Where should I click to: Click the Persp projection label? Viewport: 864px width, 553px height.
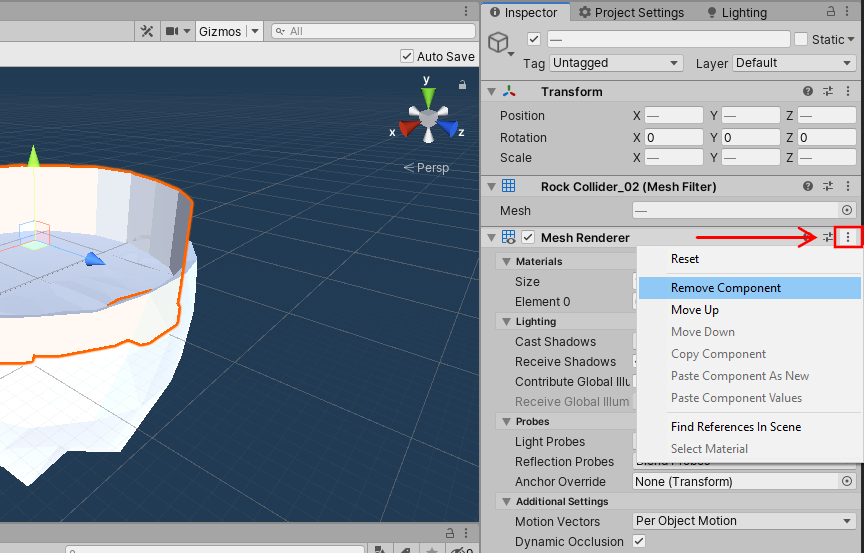[432, 168]
